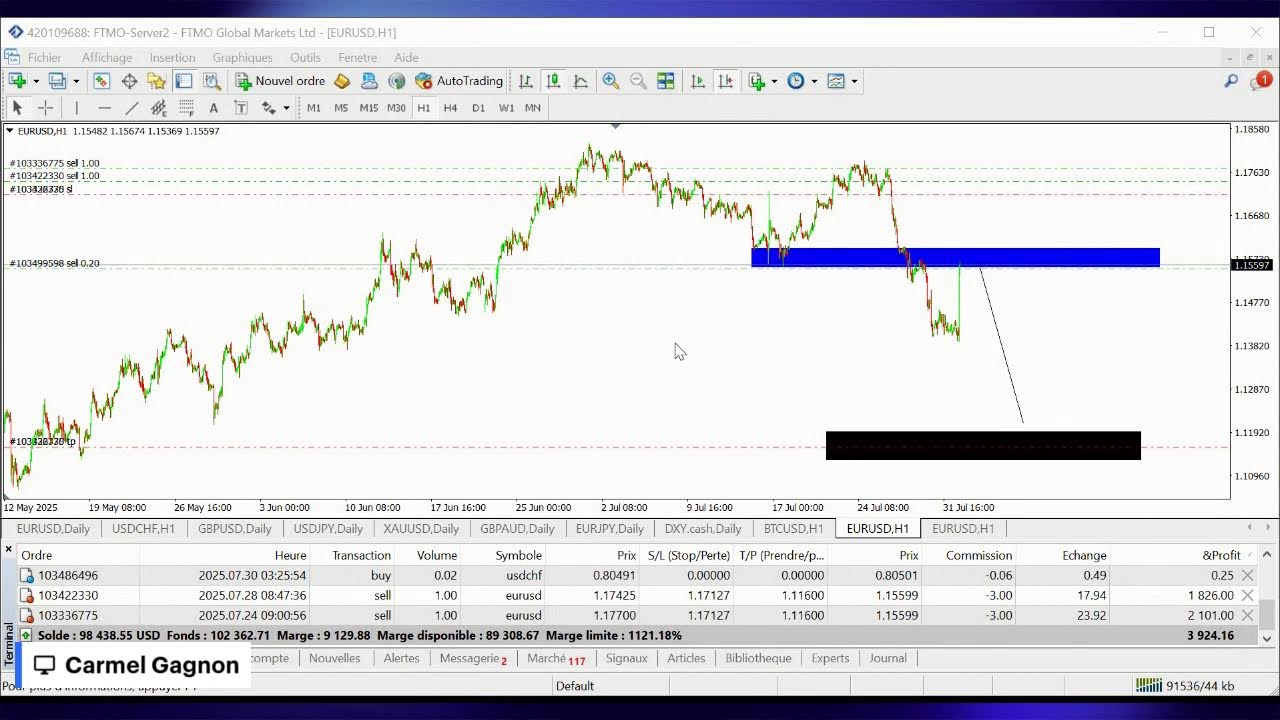Screen dimensions: 1280x720
Task: Close order 103422330 with X
Action: [1247, 595]
